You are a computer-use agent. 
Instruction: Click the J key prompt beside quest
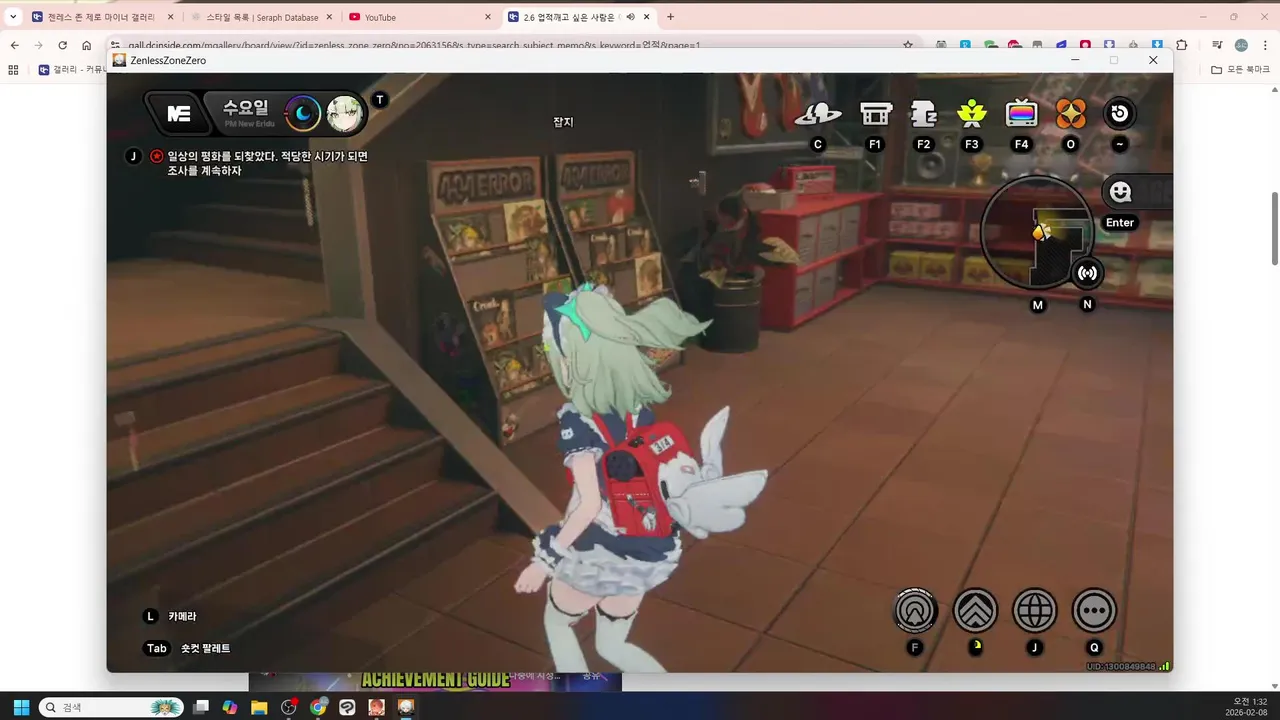click(x=133, y=156)
